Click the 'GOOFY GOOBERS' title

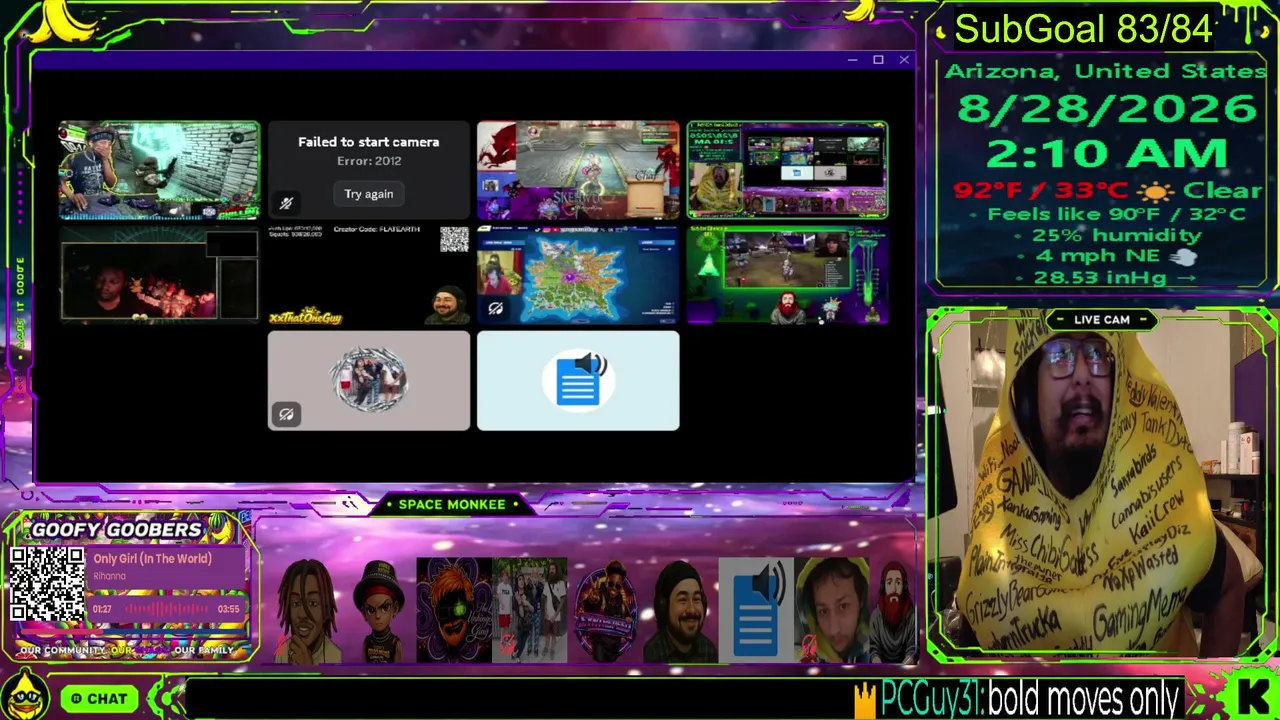[x=117, y=529]
